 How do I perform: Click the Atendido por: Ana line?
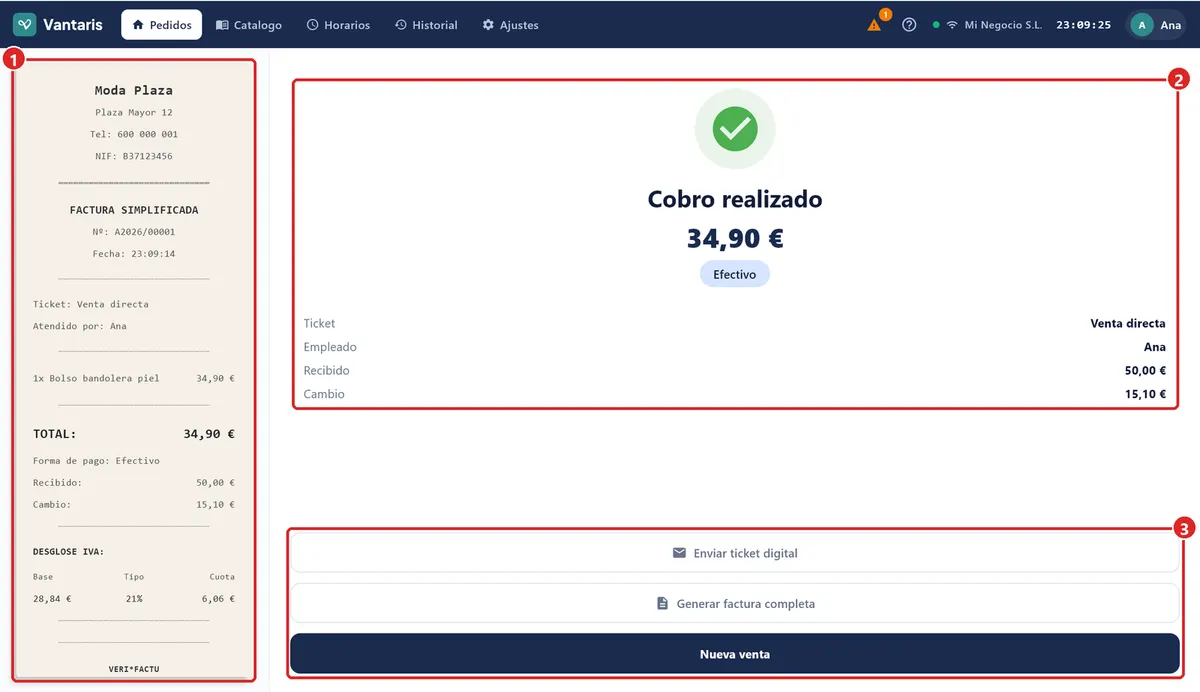80,326
